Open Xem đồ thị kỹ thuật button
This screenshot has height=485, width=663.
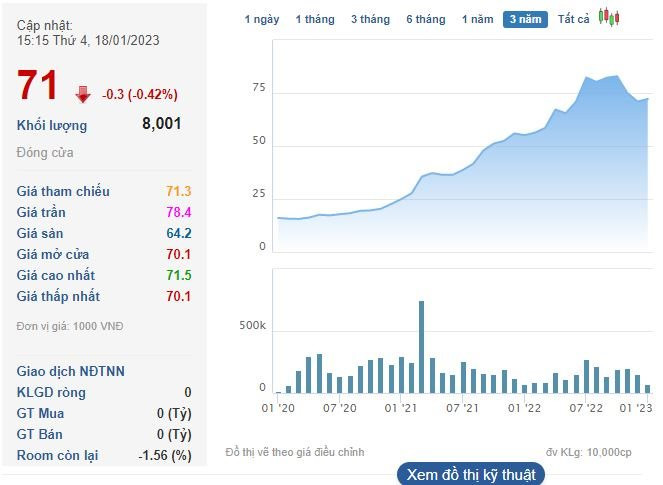click(469, 473)
